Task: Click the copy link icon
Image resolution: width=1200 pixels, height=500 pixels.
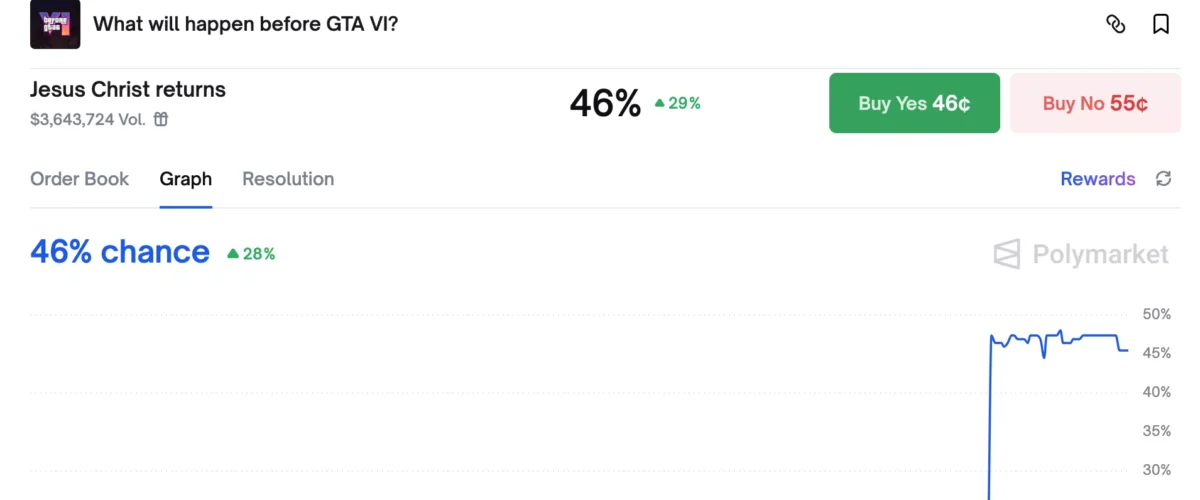Action: click(x=1116, y=24)
